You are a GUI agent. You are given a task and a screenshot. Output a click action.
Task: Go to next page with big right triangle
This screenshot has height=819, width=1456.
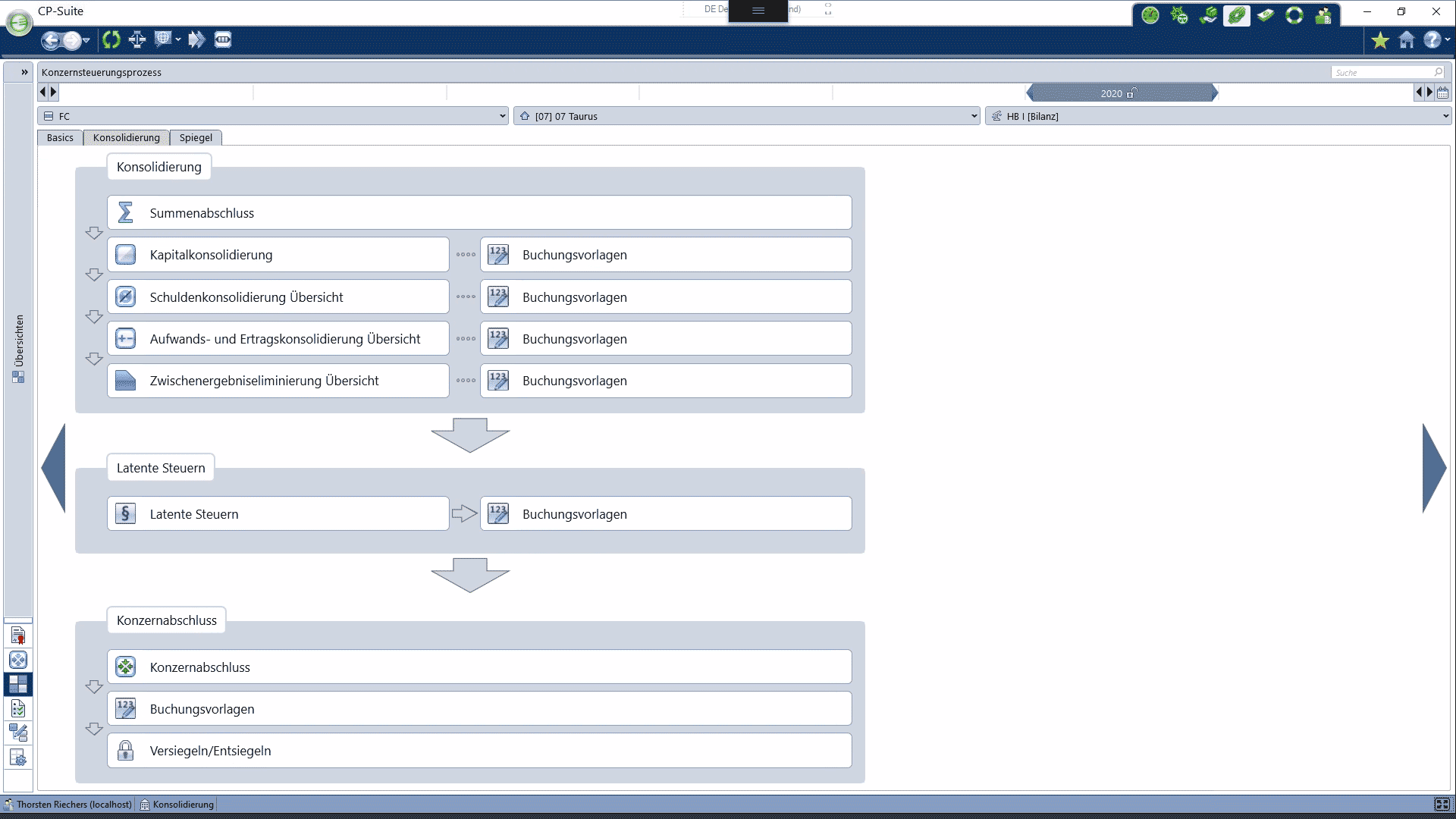1434,469
